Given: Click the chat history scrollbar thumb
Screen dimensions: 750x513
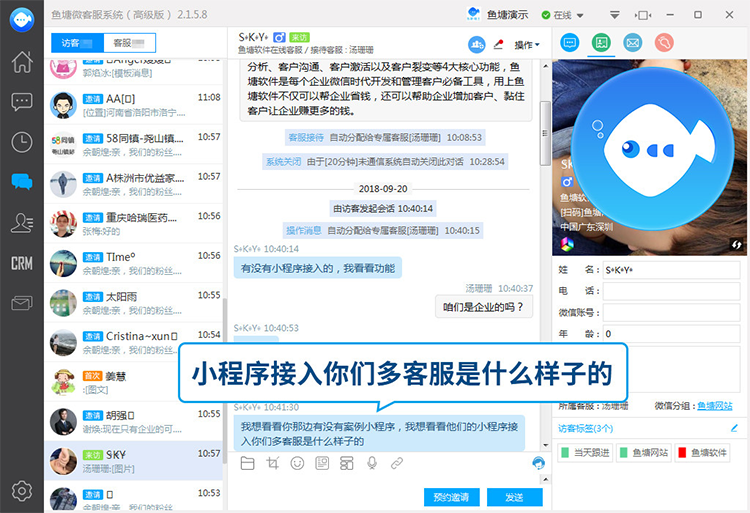Looking at the screenshot, I should coord(545,133).
